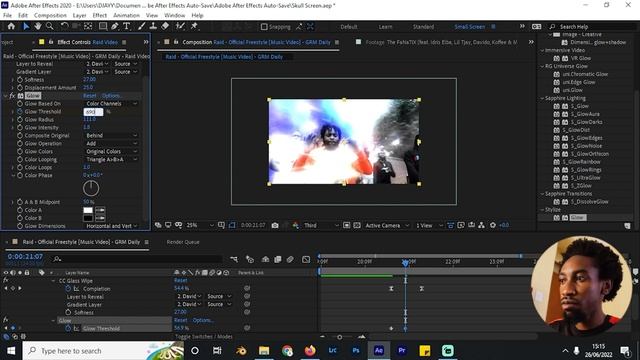Open Photoshop from taskbar
640x360 pixels.
pos(356,351)
